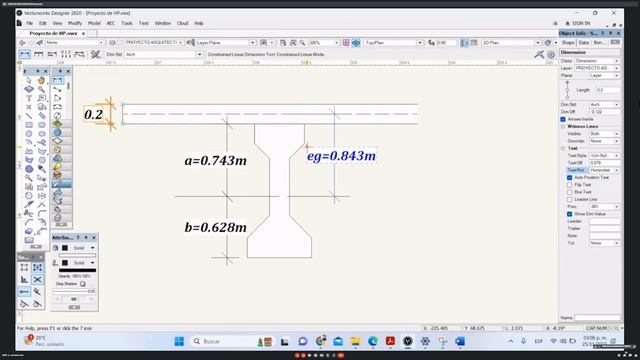Open the Plane dropdown in Object Info
640x360 pixels.
coord(604,76)
